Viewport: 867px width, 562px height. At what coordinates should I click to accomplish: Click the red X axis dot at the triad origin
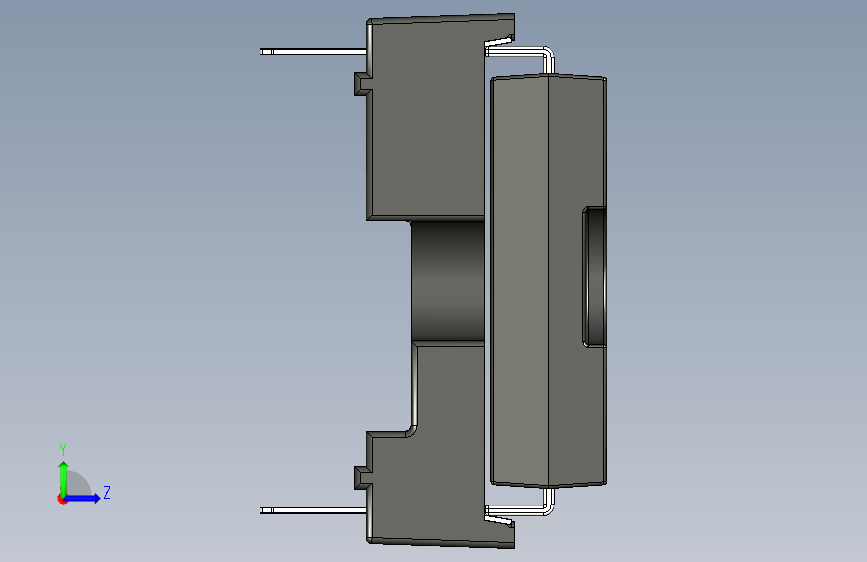coord(62,500)
